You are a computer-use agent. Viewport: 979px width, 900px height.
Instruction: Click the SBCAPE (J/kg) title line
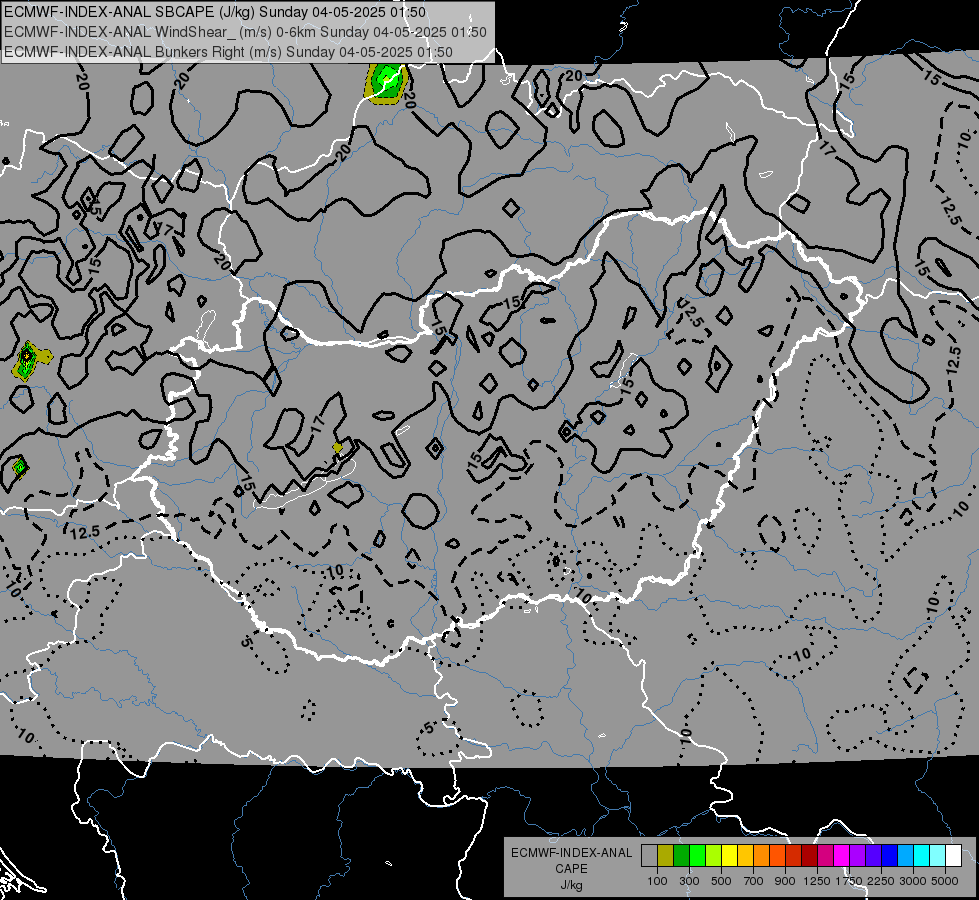tap(215, 12)
